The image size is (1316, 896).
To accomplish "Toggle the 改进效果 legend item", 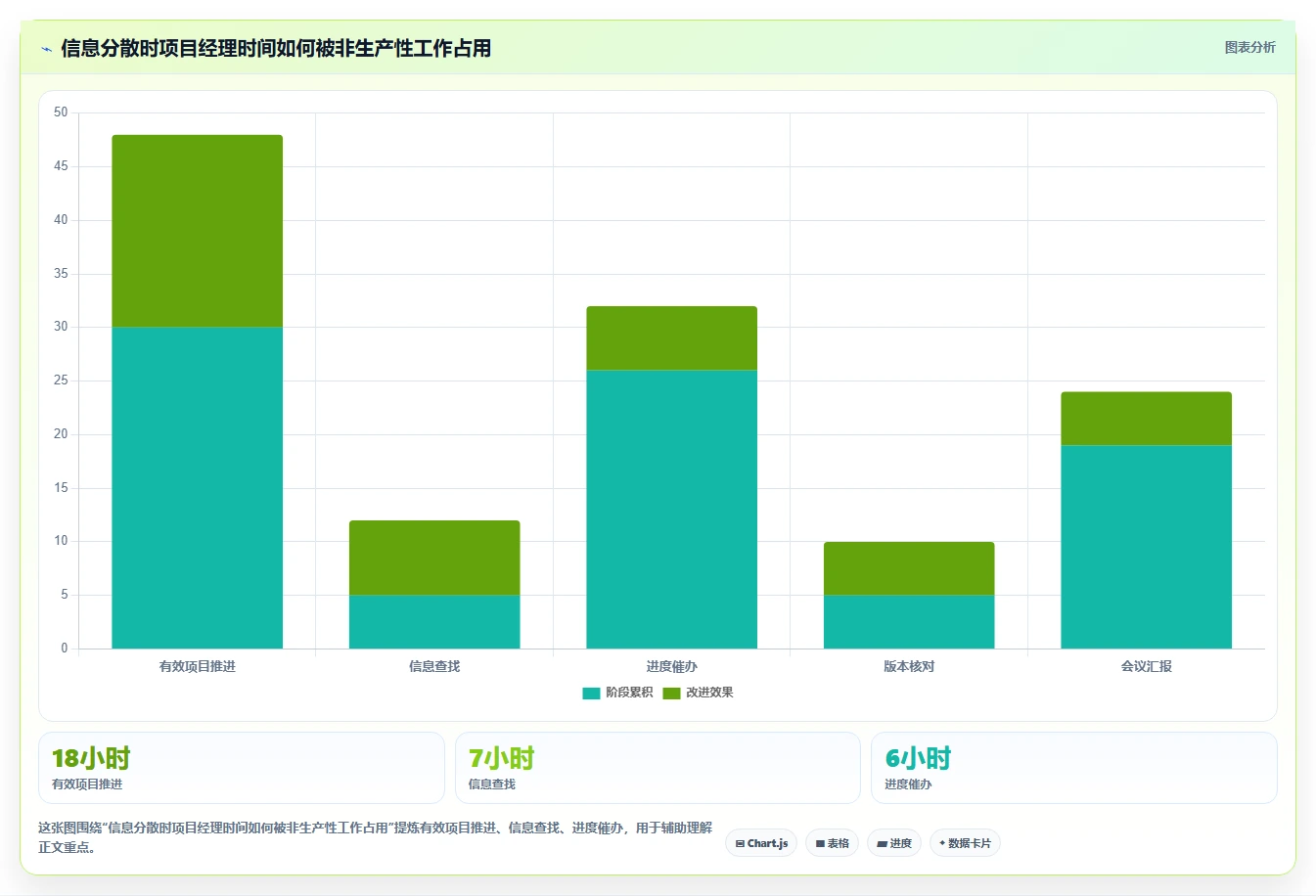I will pyautogui.click(x=698, y=693).
